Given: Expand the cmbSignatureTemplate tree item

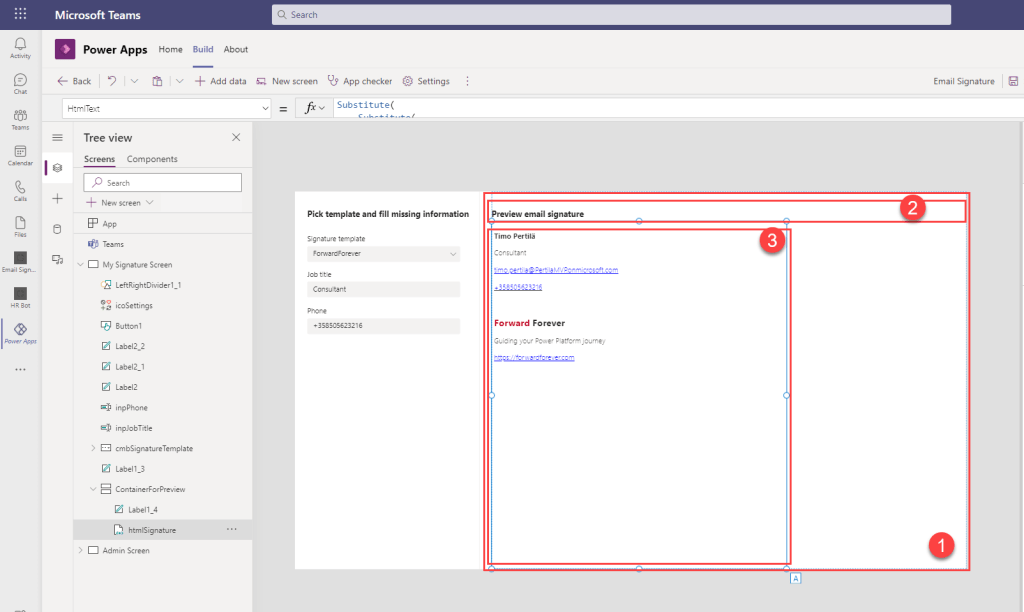Looking at the screenshot, I should [x=93, y=448].
